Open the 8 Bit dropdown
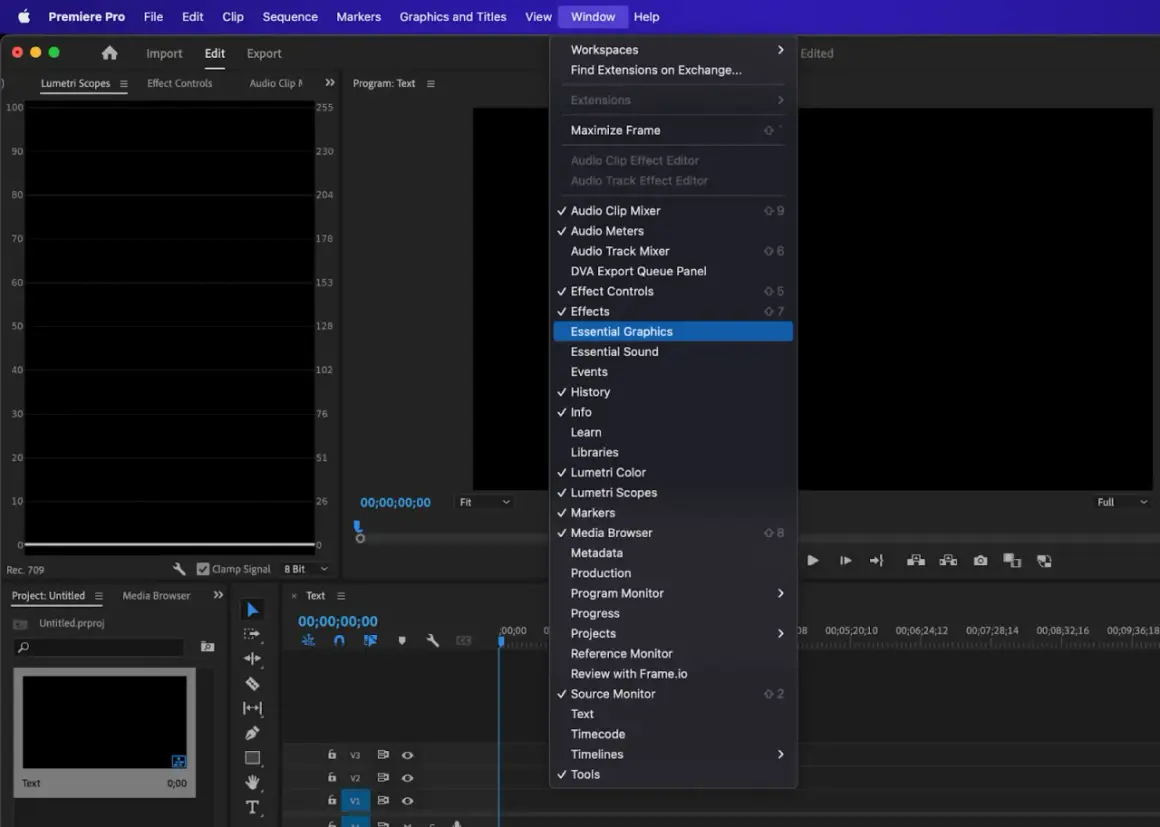Viewport: 1160px width, 827px height. [x=306, y=569]
